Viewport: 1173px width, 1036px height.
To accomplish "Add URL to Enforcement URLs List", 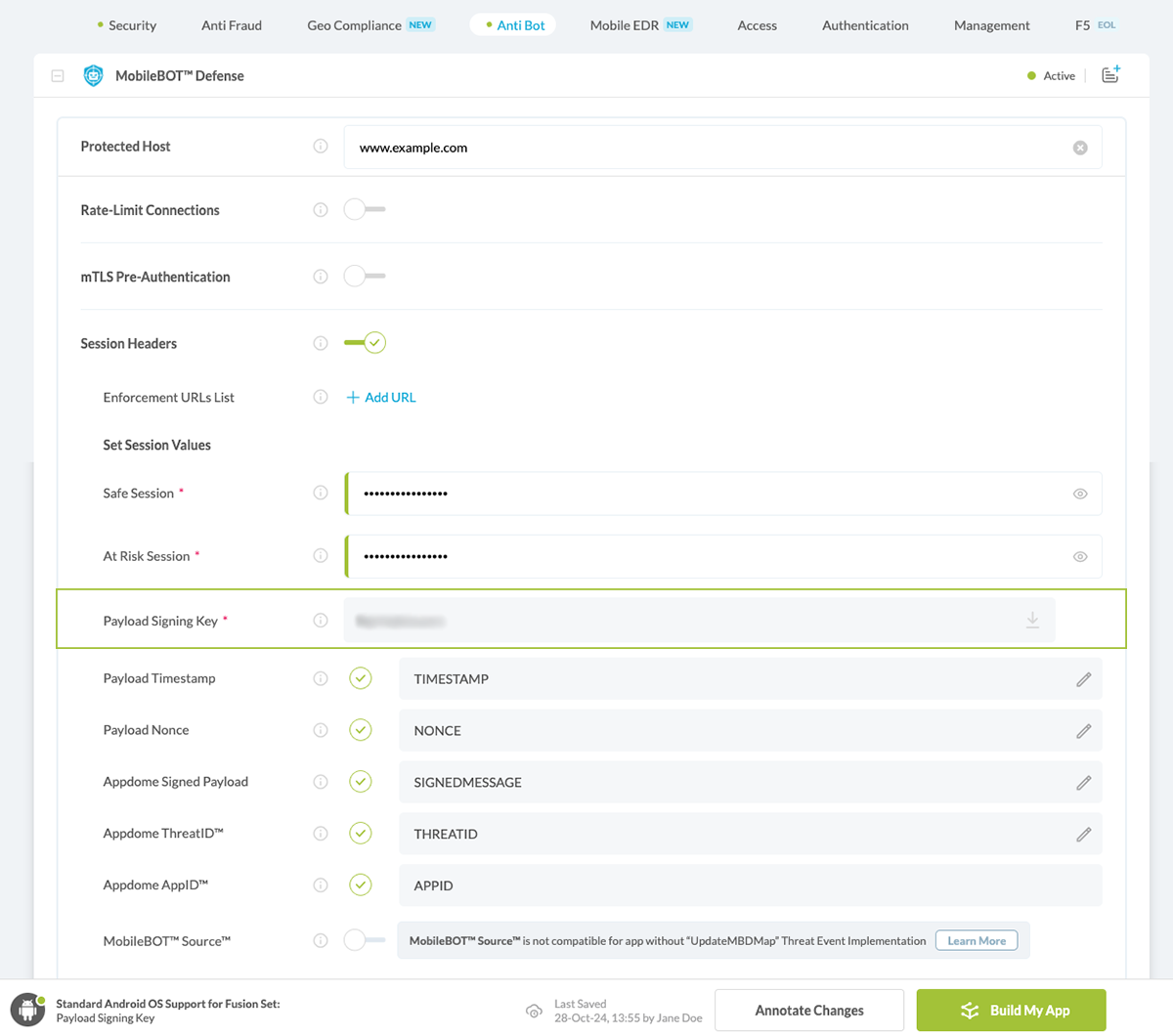I will click(381, 398).
